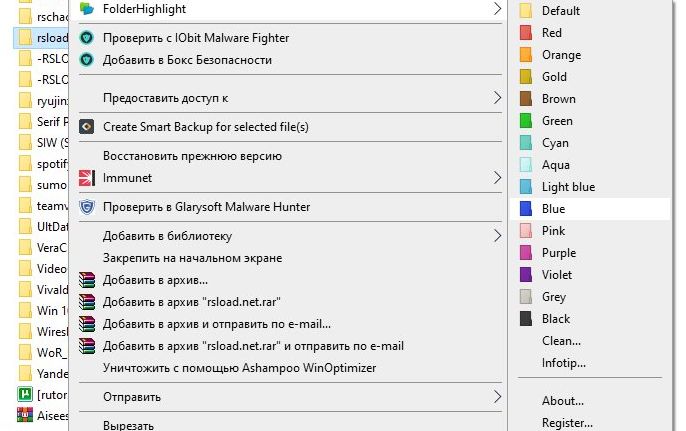Expand the "Отправить" submenu arrow
Viewport: 686px width, 431px height.
[497, 397]
